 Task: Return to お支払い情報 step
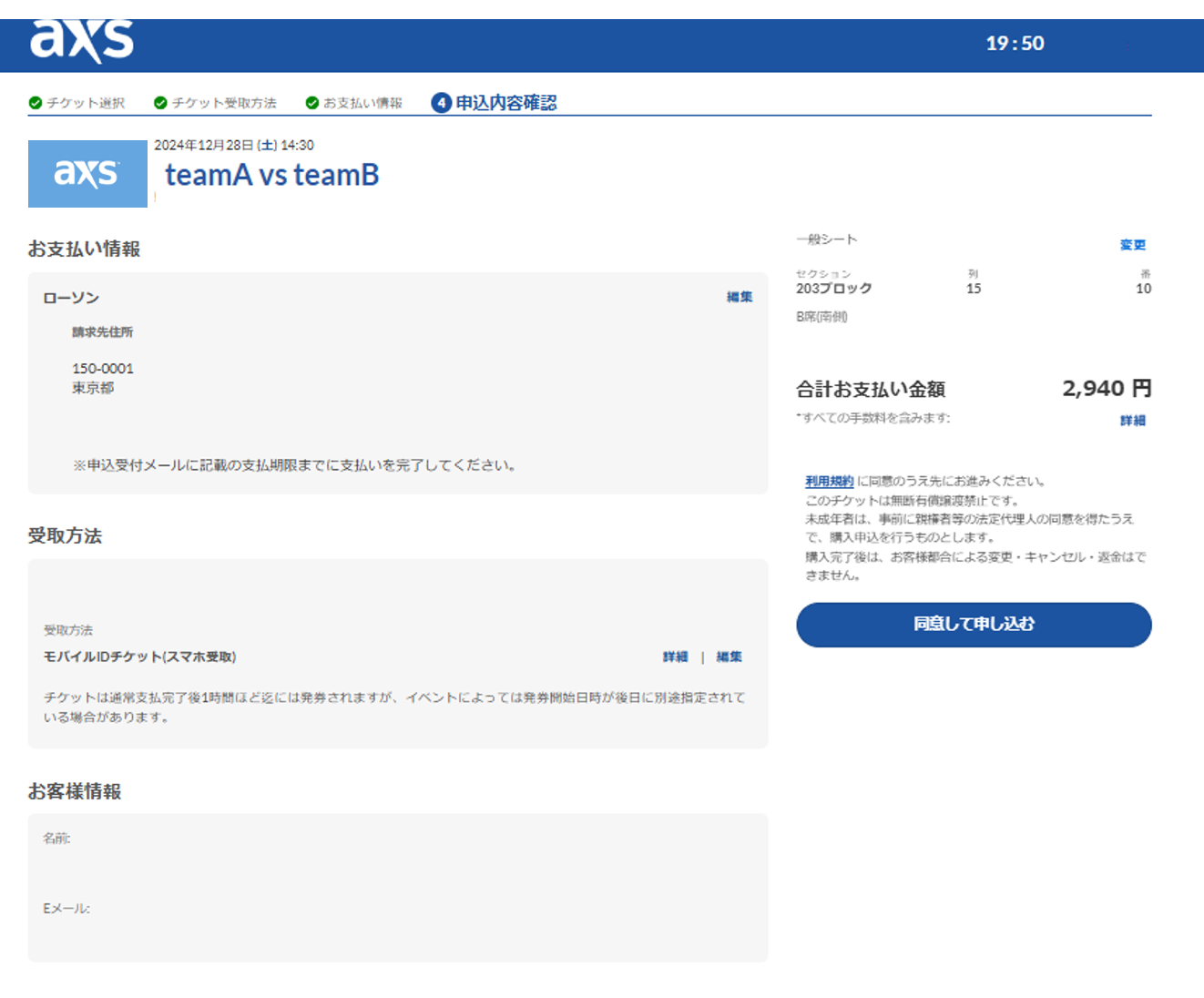click(362, 103)
